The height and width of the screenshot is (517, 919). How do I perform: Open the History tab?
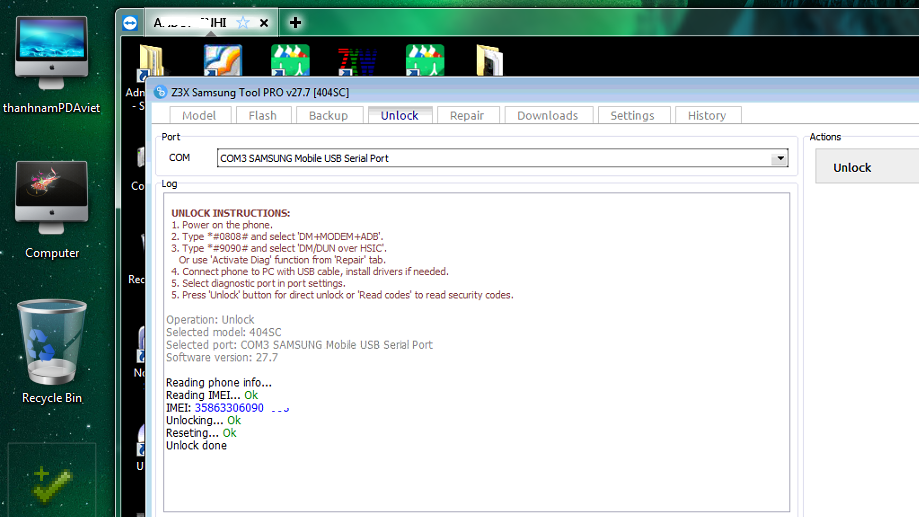pos(707,115)
